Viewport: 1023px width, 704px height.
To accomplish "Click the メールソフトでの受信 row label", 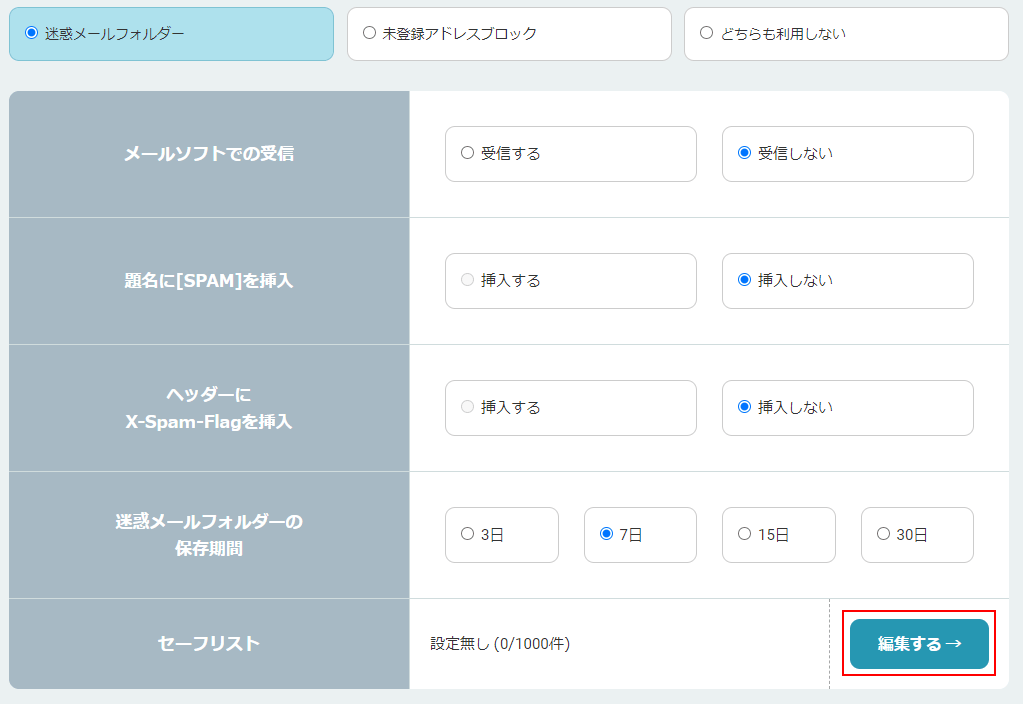I will [208, 154].
